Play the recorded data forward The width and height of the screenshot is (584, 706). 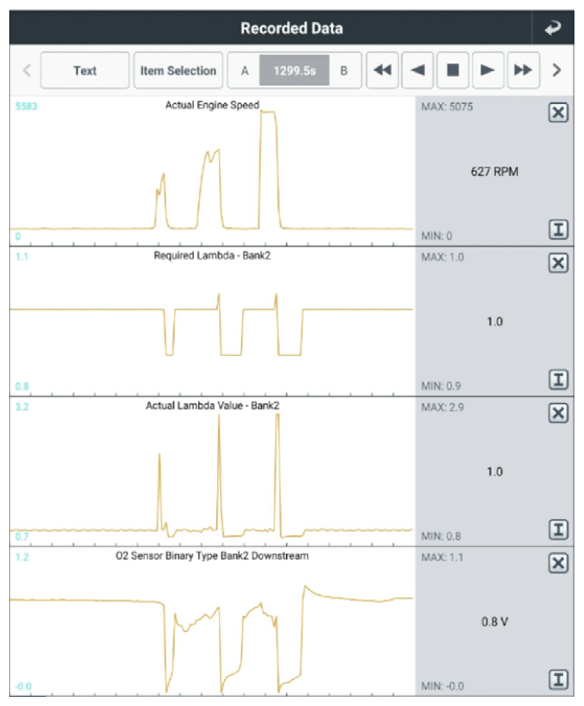[x=488, y=70]
